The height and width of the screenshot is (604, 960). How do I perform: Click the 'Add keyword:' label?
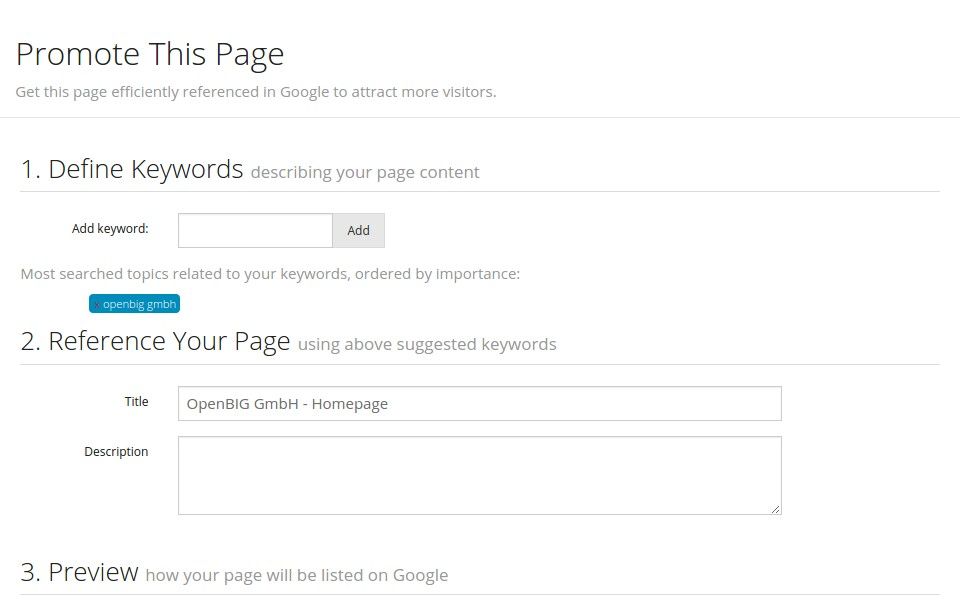click(110, 229)
